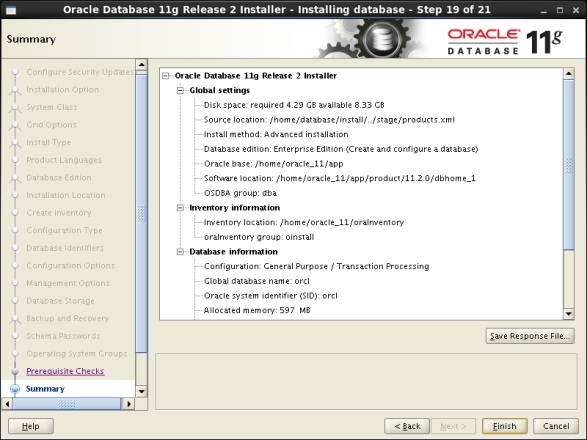The width and height of the screenshot is (587, 440).
Task: Select the System Class step
Action: click(52, 107)
